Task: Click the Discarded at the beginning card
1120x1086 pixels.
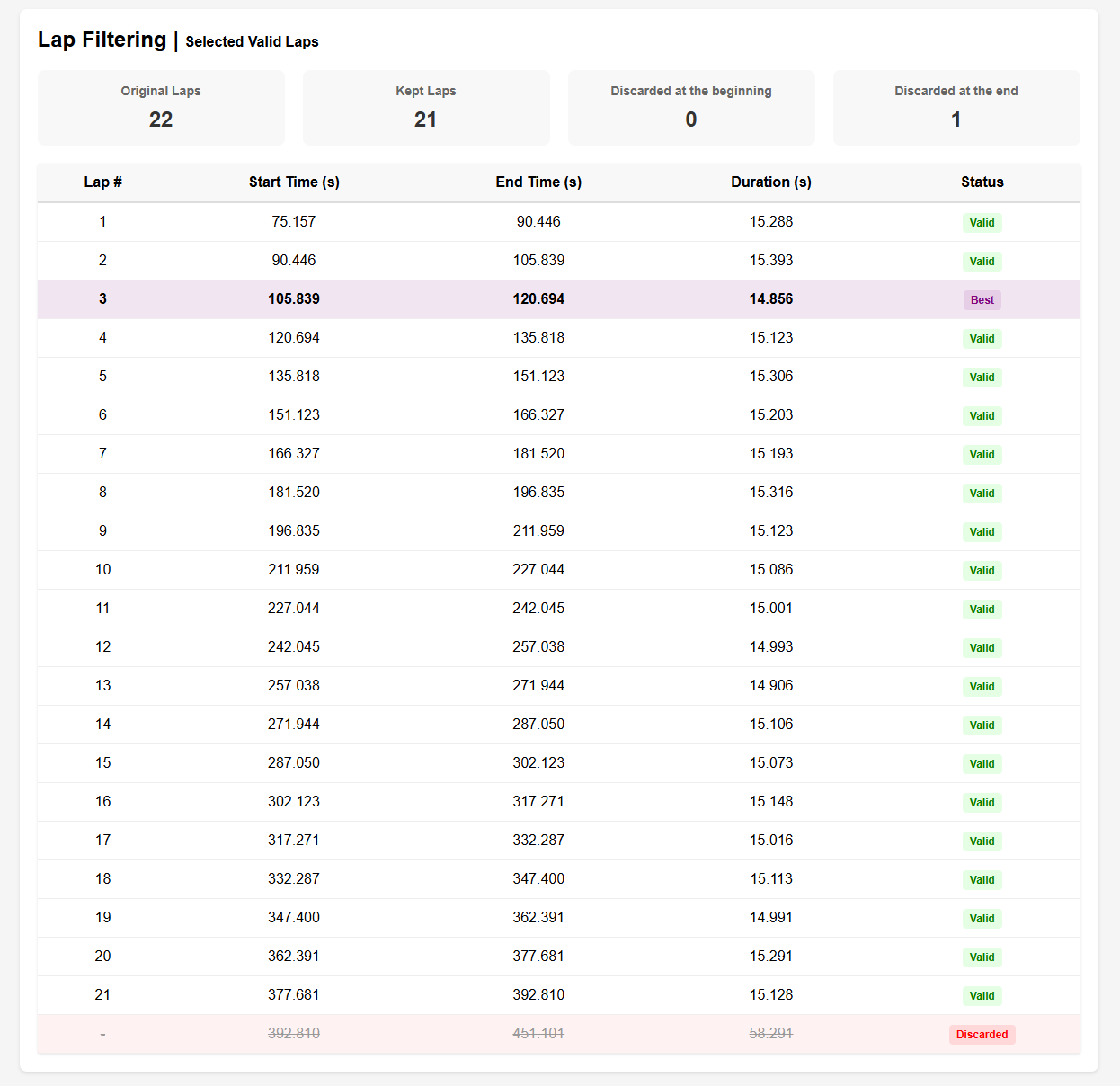Action: [691, 108]
